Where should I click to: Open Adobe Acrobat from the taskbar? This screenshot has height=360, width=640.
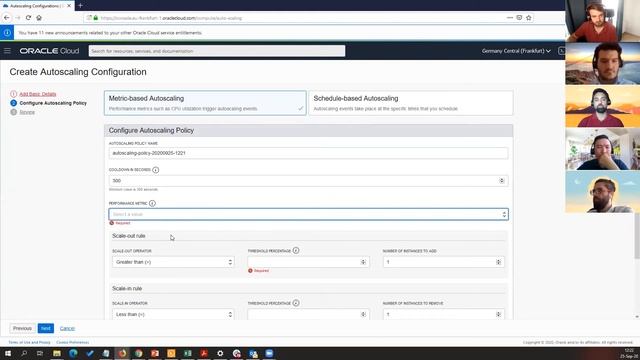(x=204, y=353)
